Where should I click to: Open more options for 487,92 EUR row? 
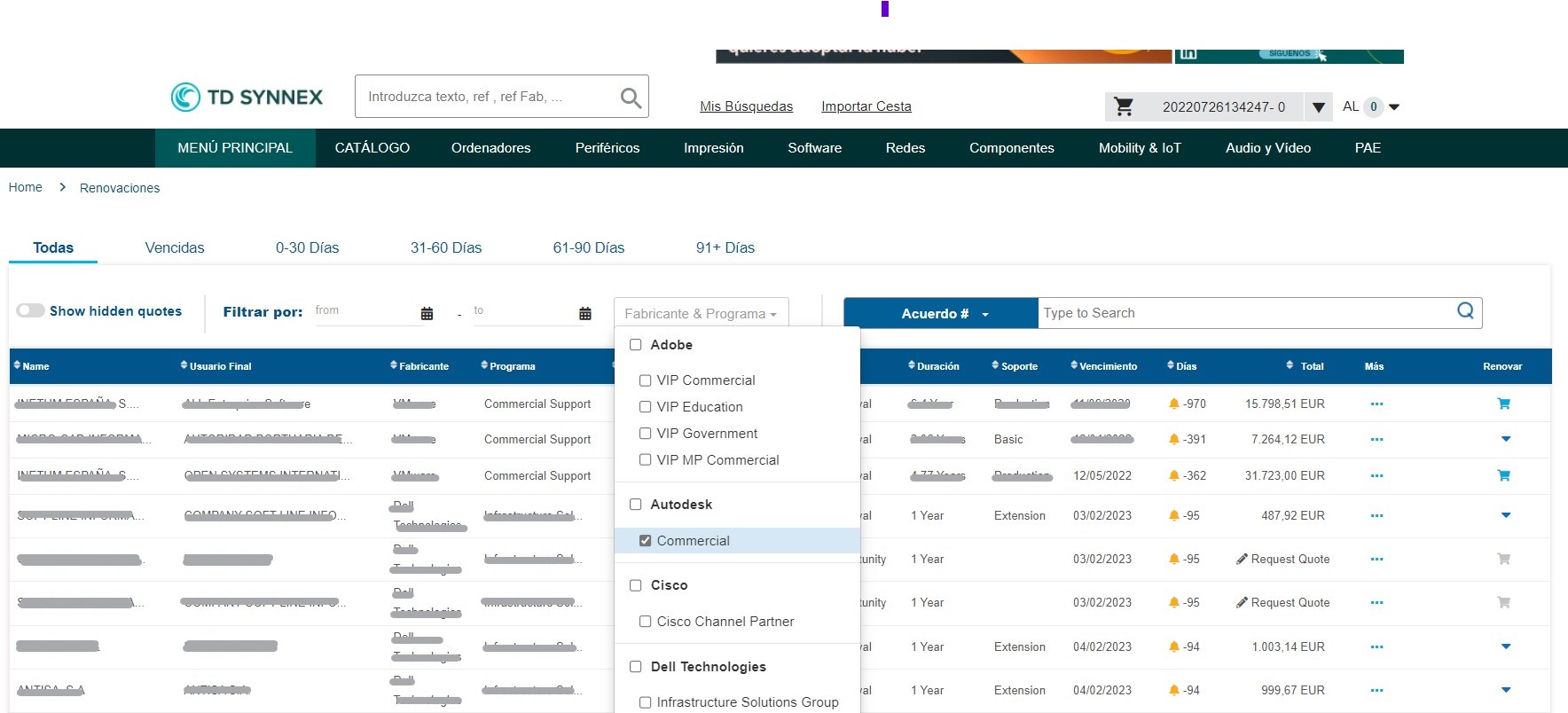click(1376, 515)
